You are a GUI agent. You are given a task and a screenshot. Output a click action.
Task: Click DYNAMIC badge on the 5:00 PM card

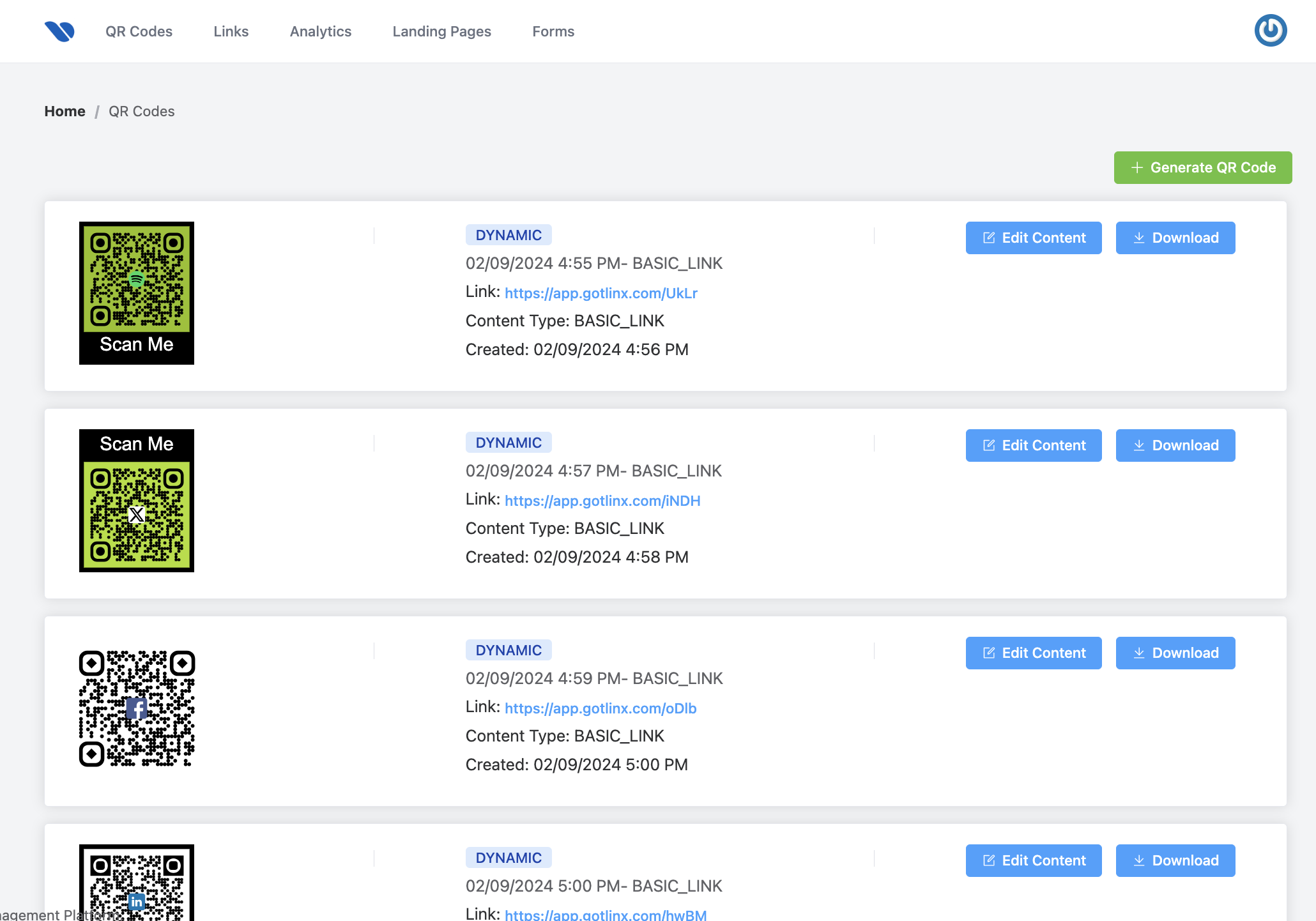(x=509, y=858)
